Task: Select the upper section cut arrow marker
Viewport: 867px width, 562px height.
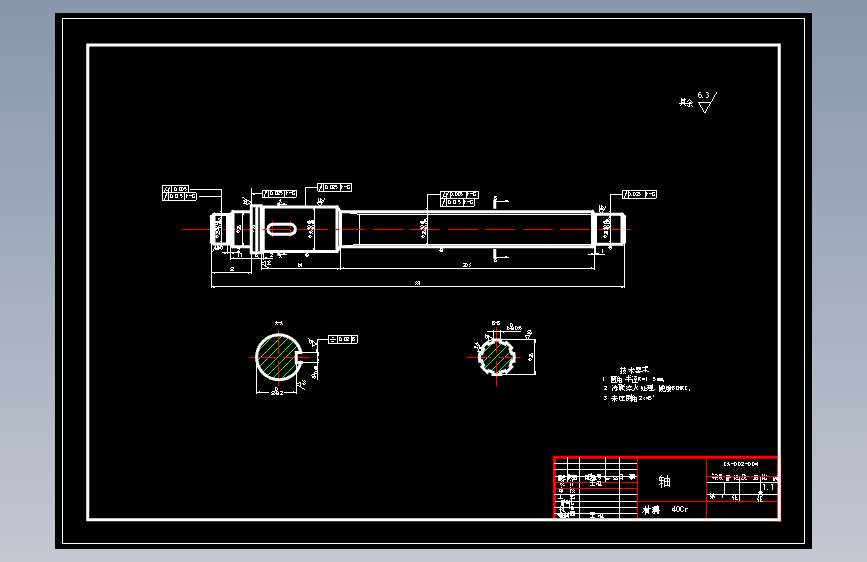Action: pos(500,202)
